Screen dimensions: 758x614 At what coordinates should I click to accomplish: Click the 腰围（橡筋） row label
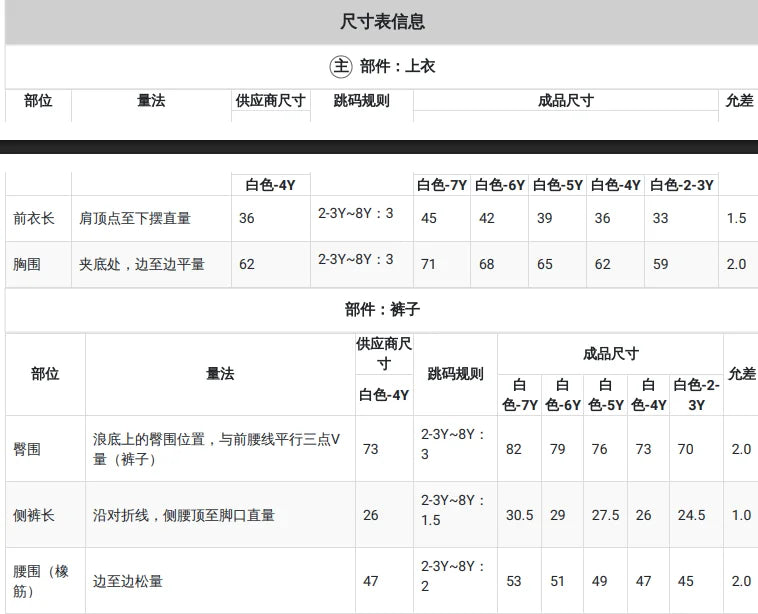(41, 581)
